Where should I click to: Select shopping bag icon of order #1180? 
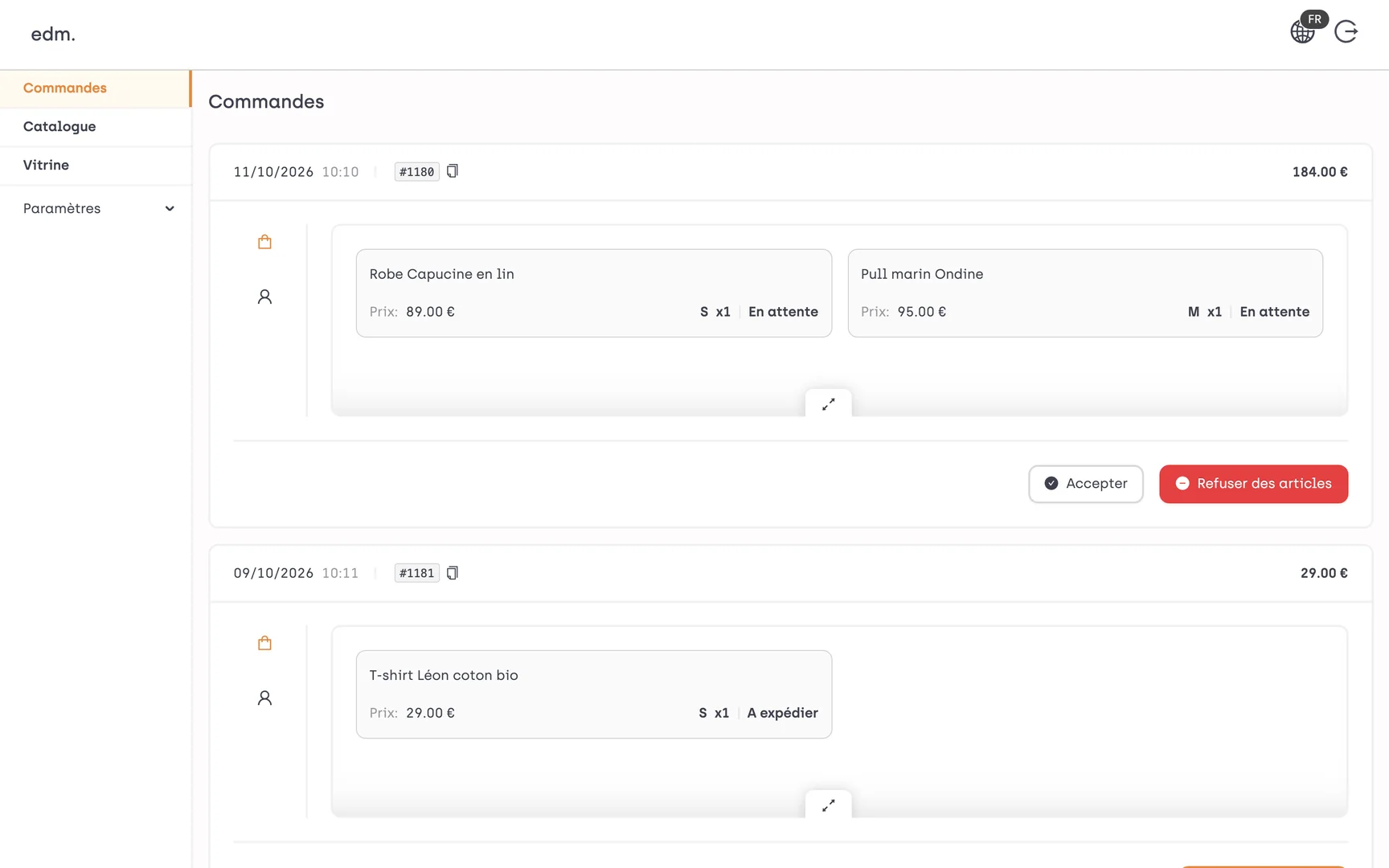point(264,242)
